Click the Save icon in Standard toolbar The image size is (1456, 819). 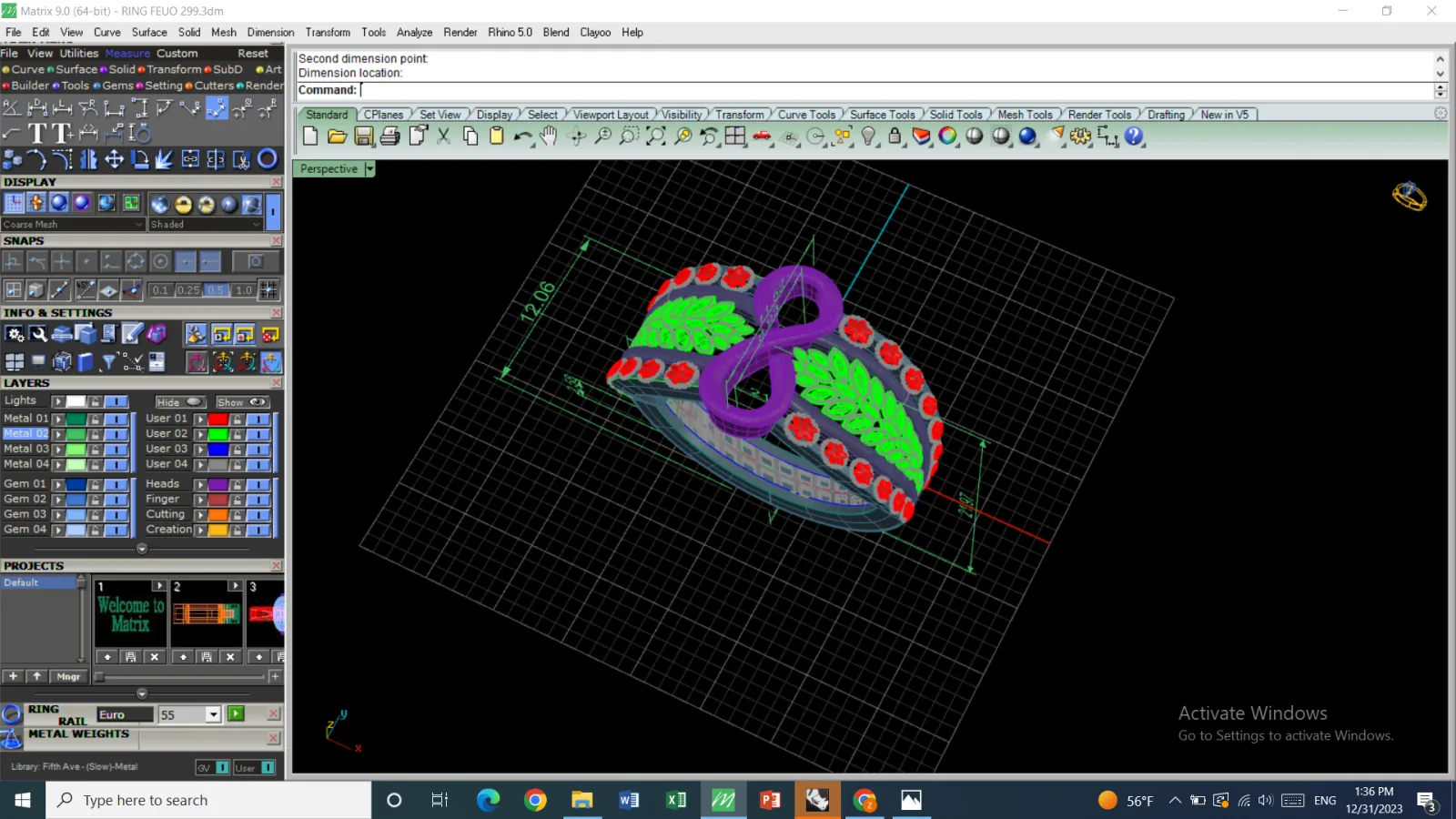pyautogui.click(x=364, y=136)
